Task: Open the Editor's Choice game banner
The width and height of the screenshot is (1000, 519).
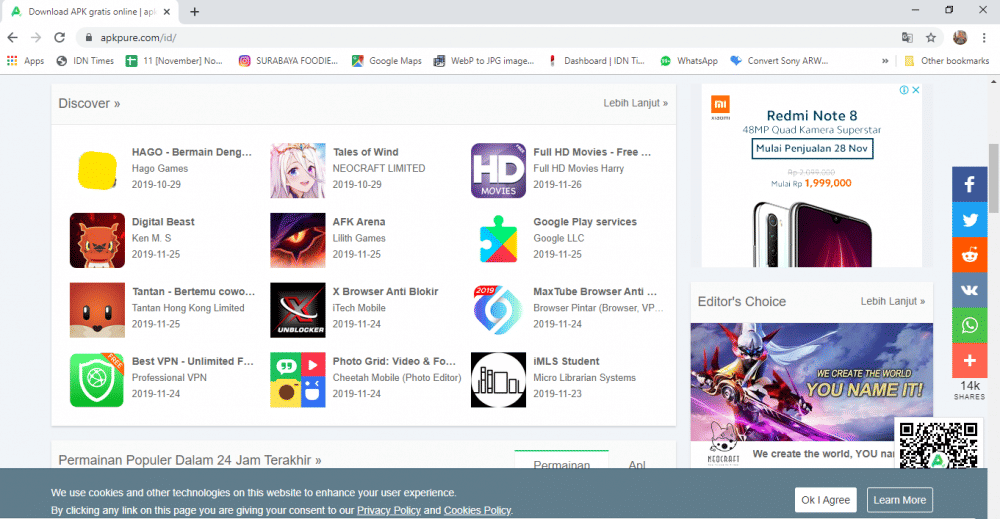Action: (811, 380)
